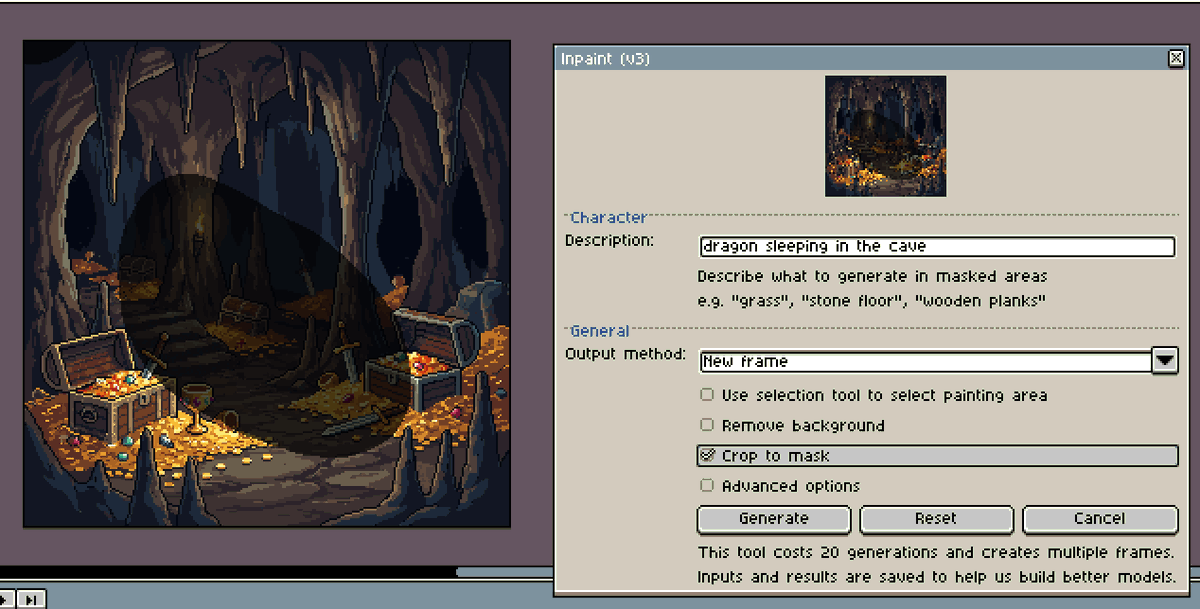Click the 'Output method:' label

click(x=625, y=355)
